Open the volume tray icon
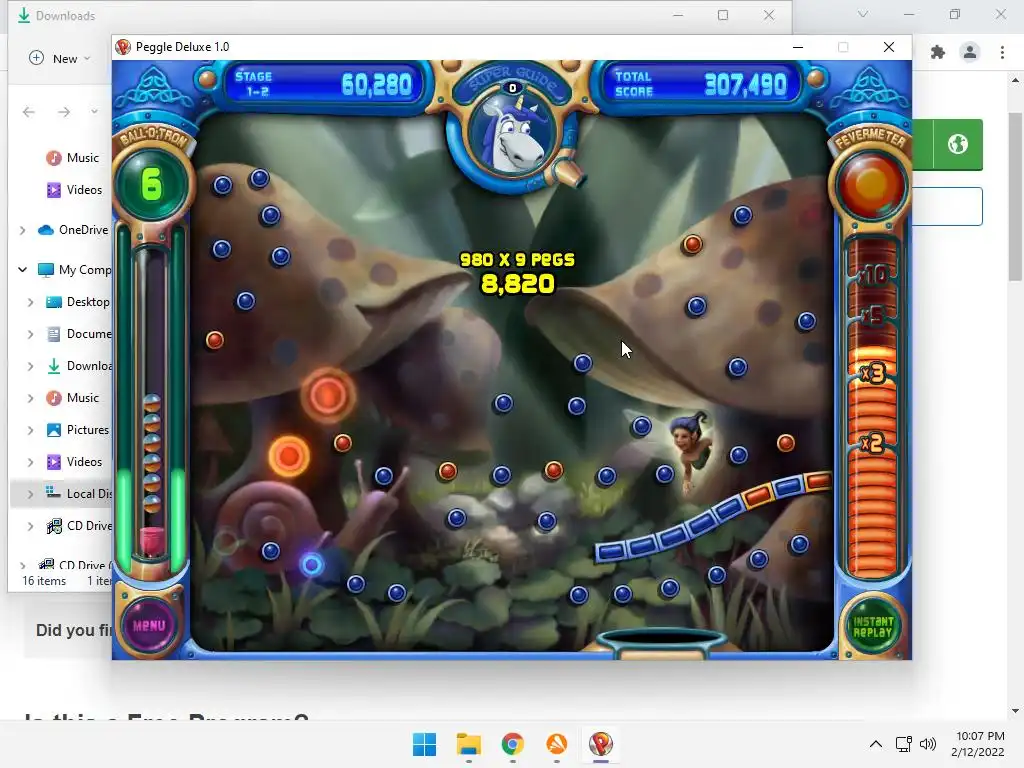 tap(927, 744)
